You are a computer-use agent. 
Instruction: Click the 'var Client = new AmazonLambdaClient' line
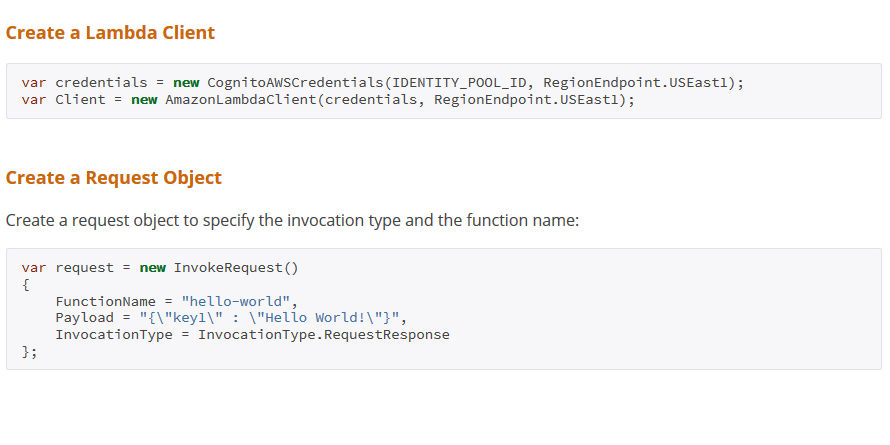(x=328, y=100)
